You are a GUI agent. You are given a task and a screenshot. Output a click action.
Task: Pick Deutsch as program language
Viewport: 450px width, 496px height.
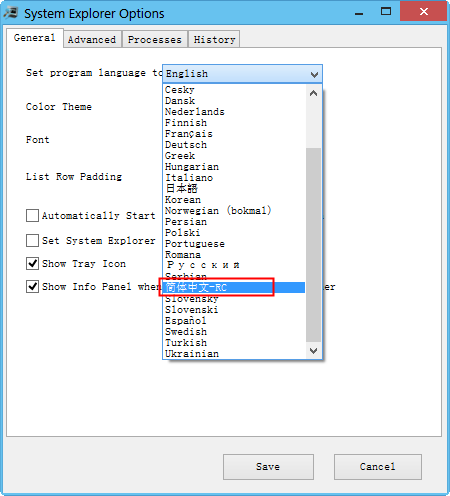(235, 145)
